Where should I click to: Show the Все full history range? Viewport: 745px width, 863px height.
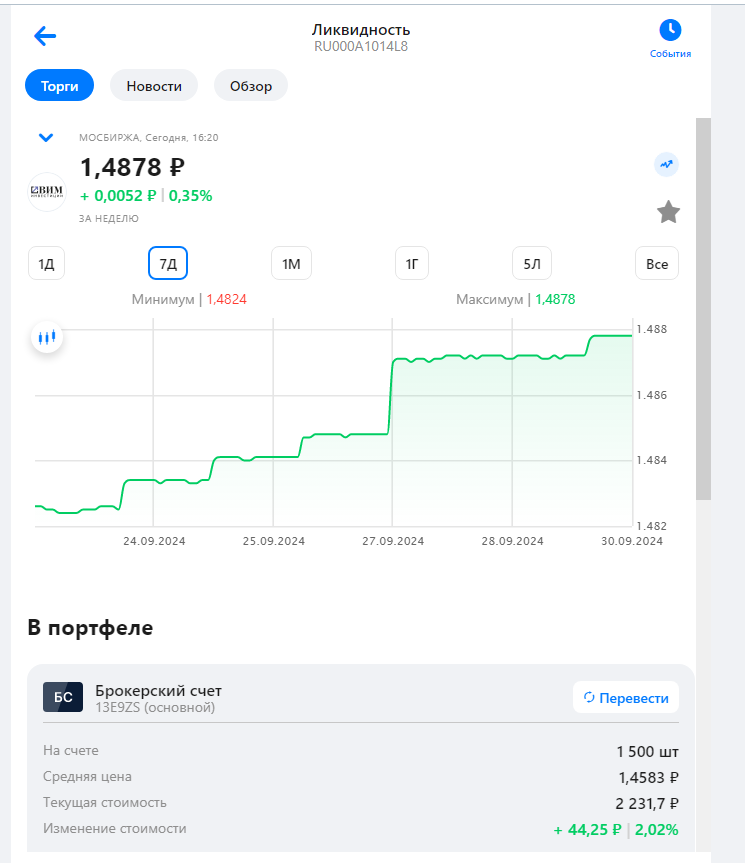pyautogui.click(x=657, y=264)
